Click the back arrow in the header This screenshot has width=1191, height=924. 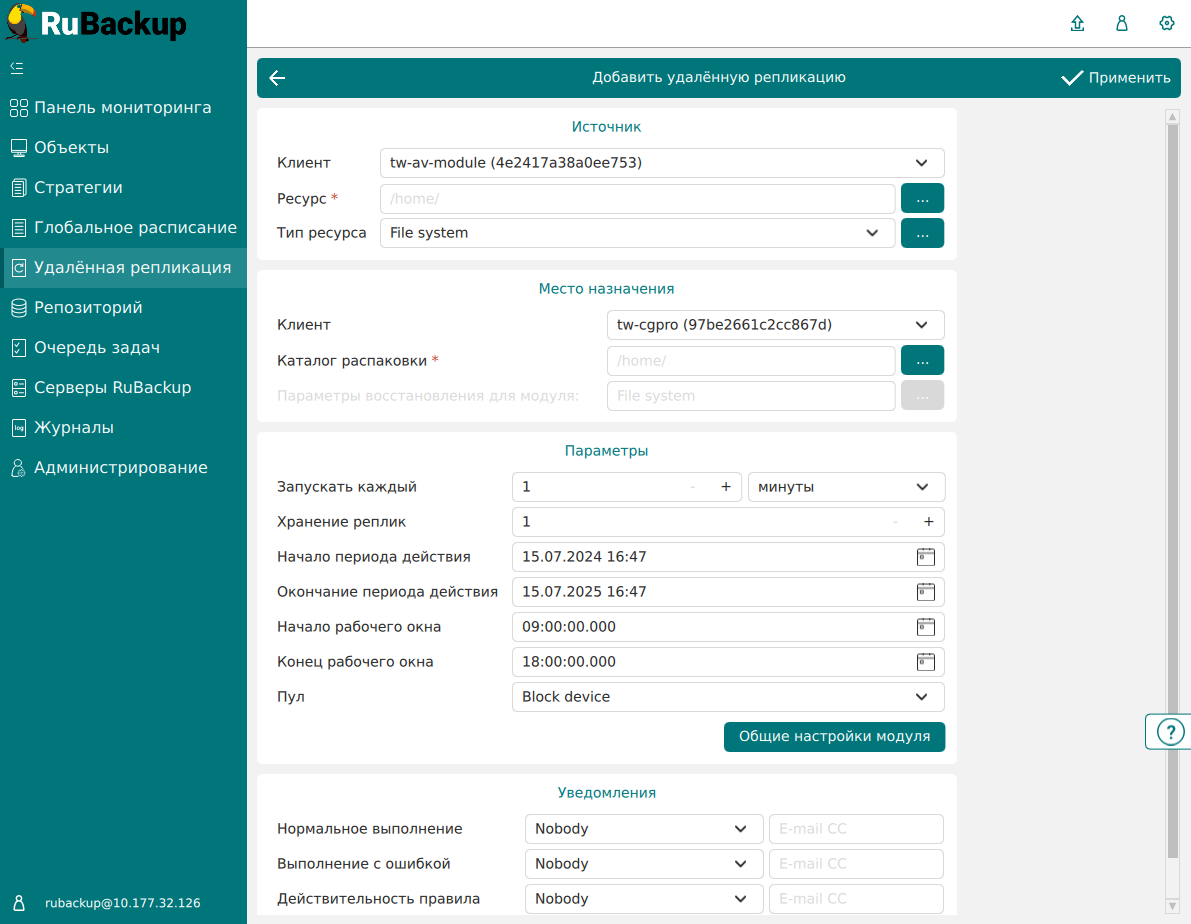(x=277, y=78)
